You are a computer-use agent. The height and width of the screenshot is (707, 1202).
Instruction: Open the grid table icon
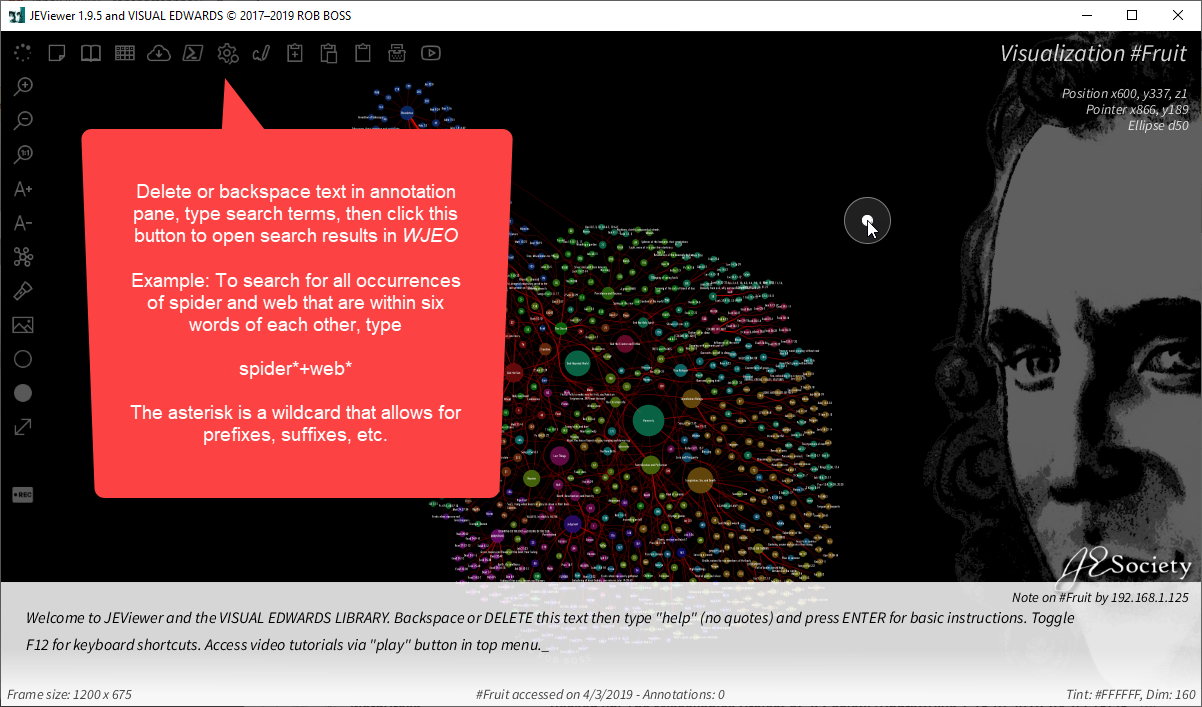124,53
